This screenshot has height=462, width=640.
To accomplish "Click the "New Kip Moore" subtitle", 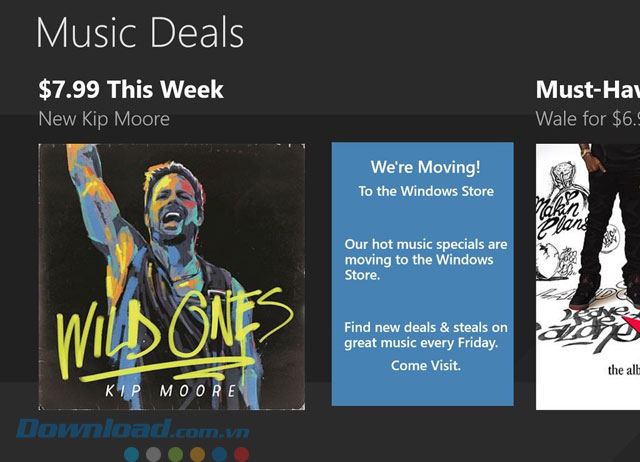I will click(x=104, y=119).
